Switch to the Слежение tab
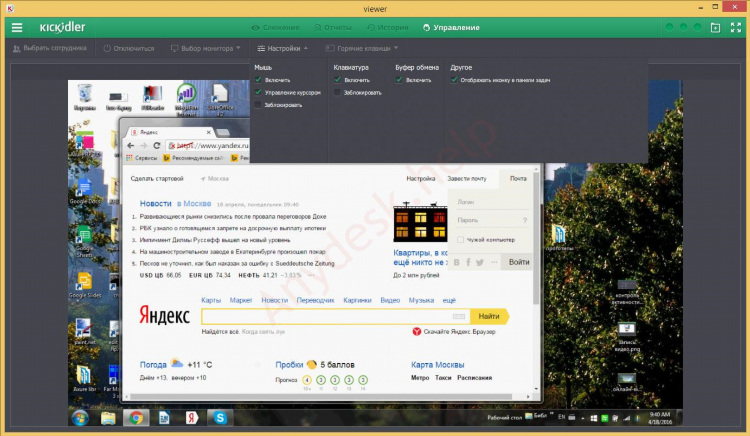The image size is (750, 436). pyautogui.click(x=276, y=28)
